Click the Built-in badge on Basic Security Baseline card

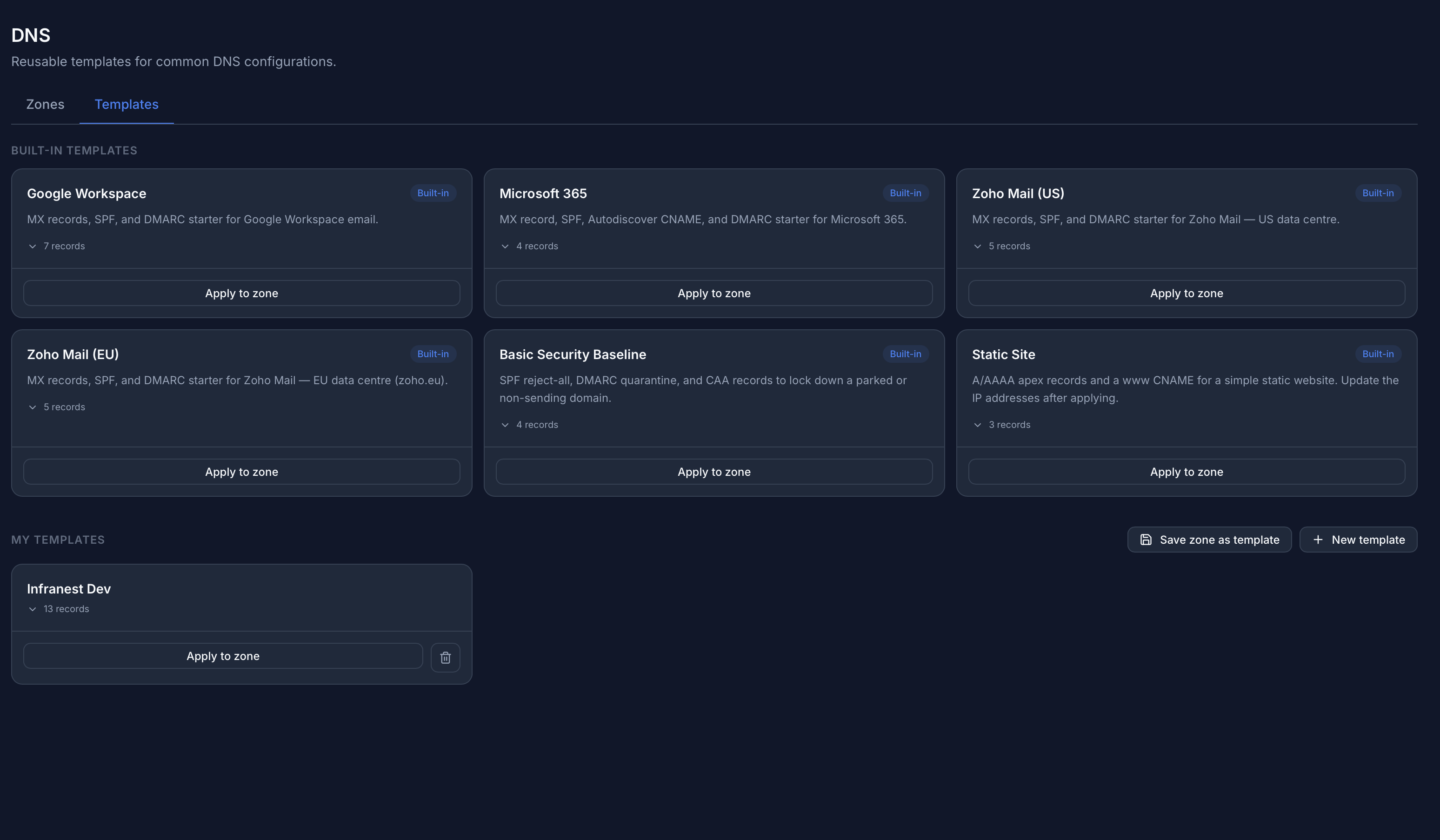[906, 353]
